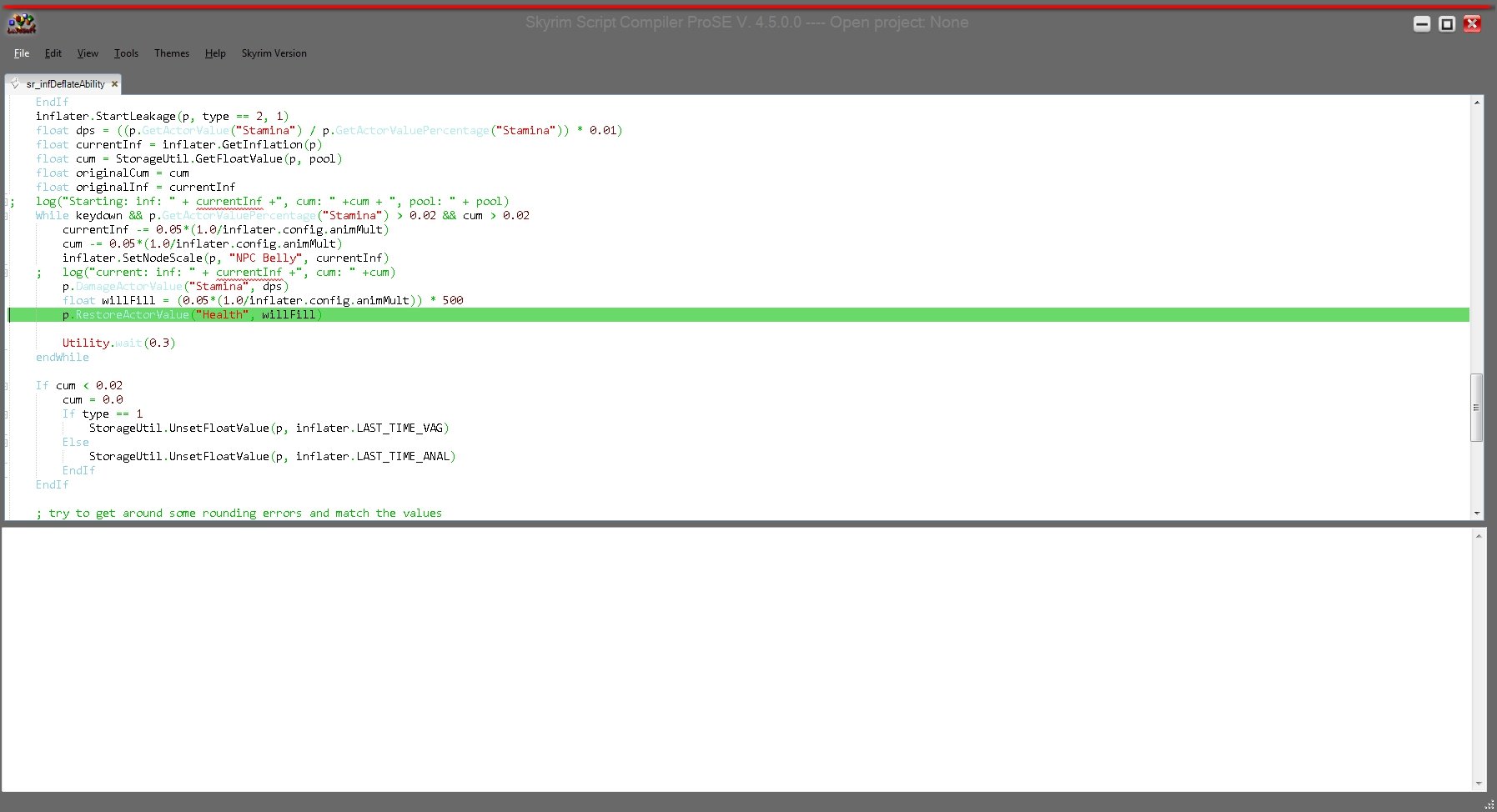Click the 'p.DamageActorValue' line

coord(175,286)
